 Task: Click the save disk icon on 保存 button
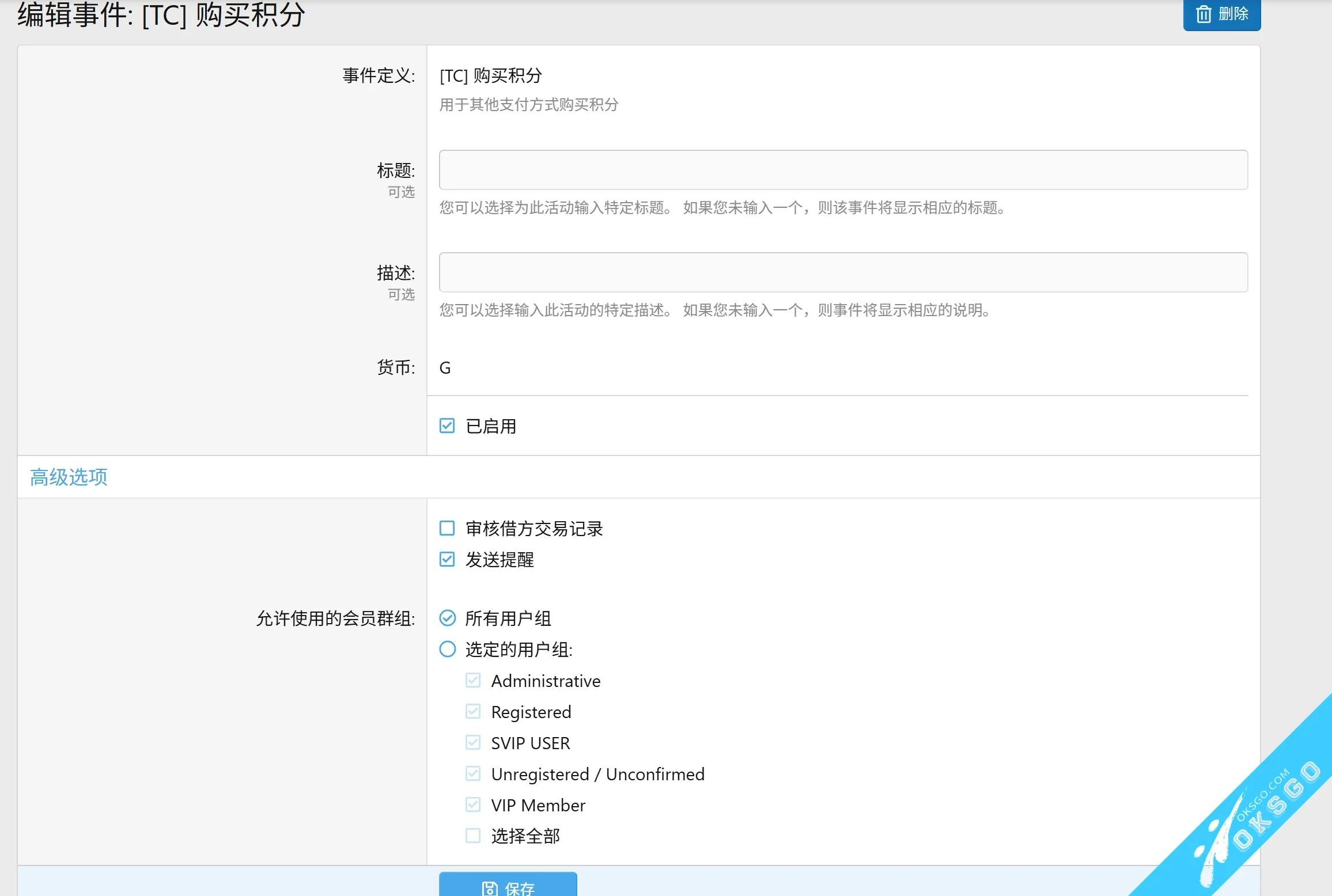[489, 889]
